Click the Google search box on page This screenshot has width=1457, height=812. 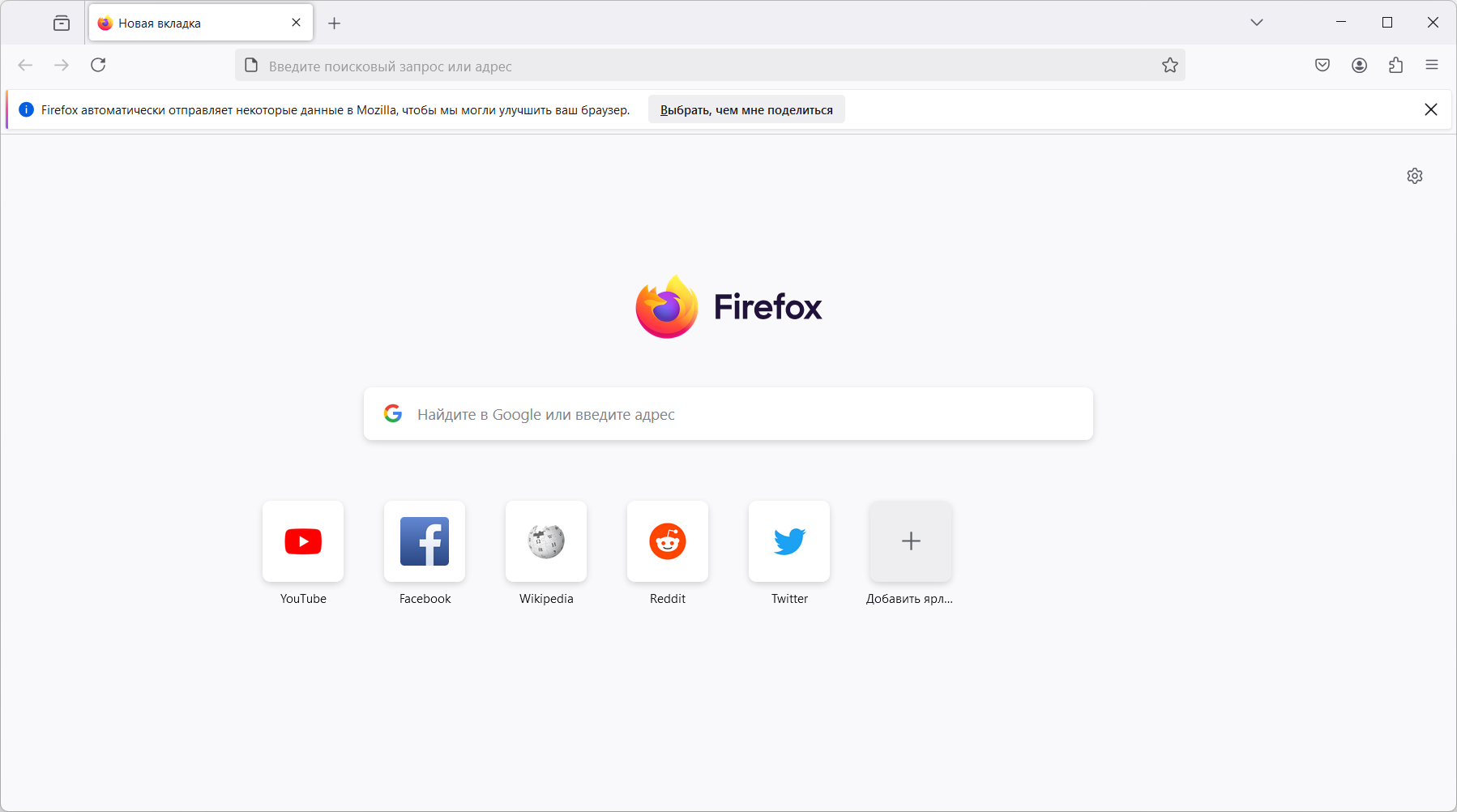point(728,414)
